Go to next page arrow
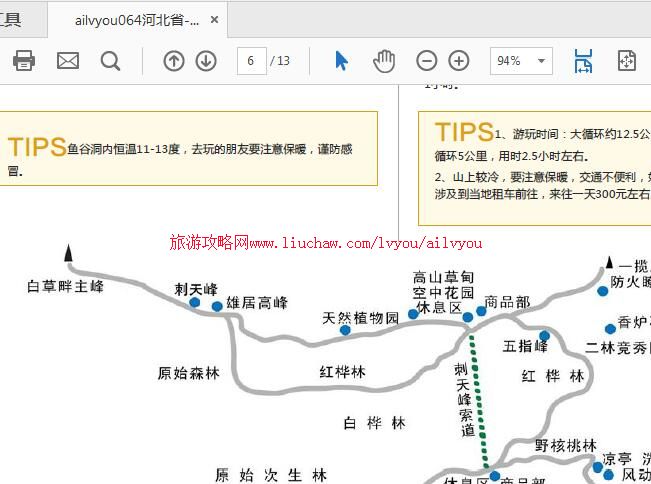651x484 pixels. (x=206, y=61)
